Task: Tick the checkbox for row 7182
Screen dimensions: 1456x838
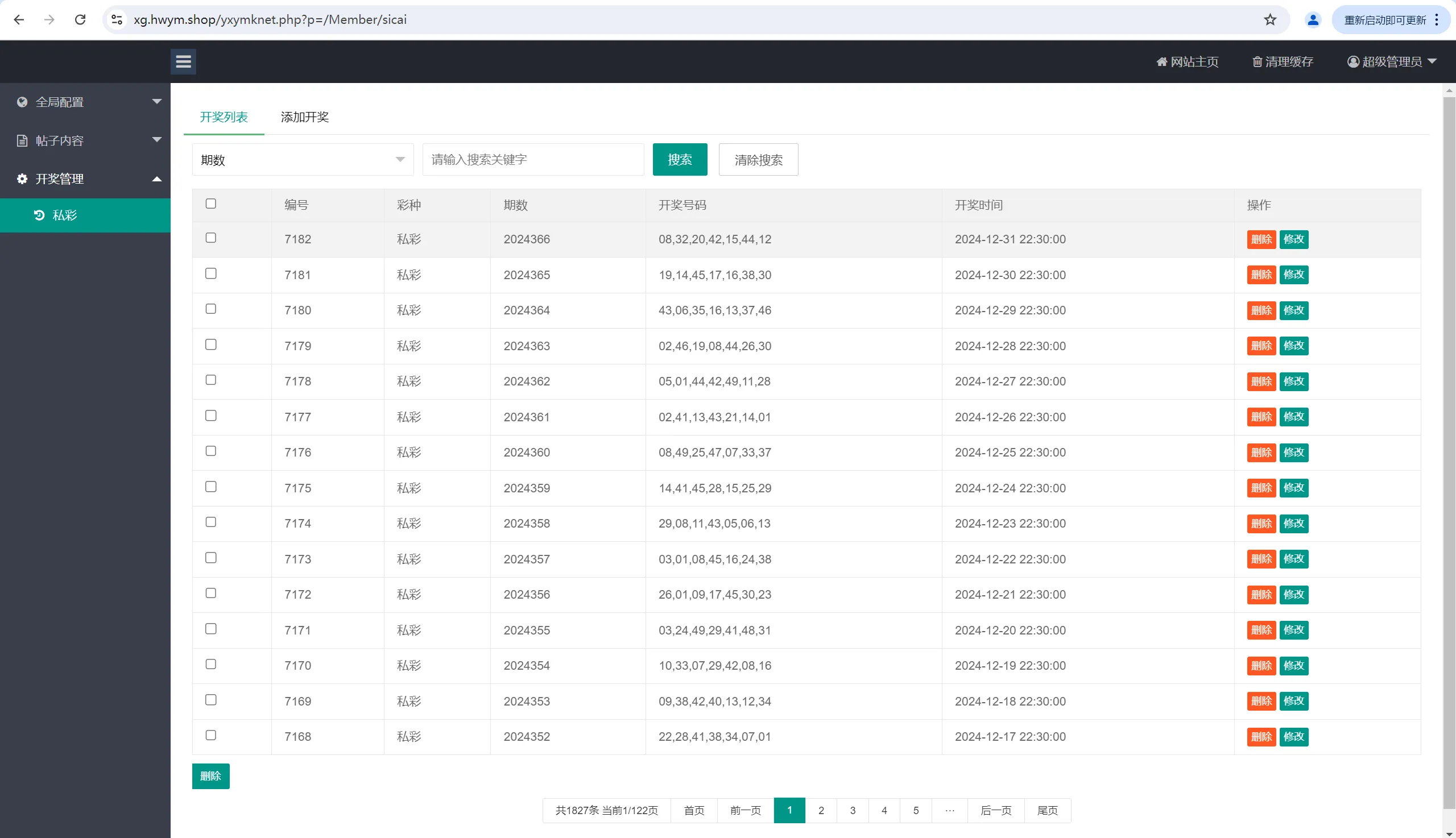Action: tap(210, 238)
